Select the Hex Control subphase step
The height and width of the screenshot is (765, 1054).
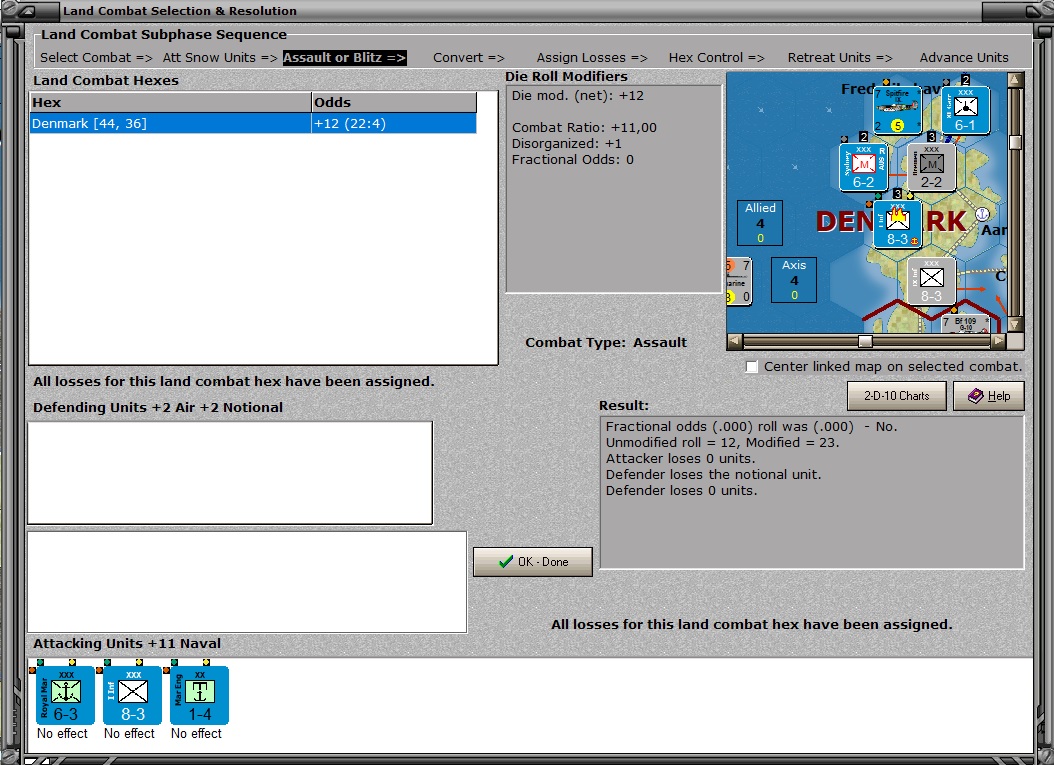pyautogui.click(x=717, y=58)
